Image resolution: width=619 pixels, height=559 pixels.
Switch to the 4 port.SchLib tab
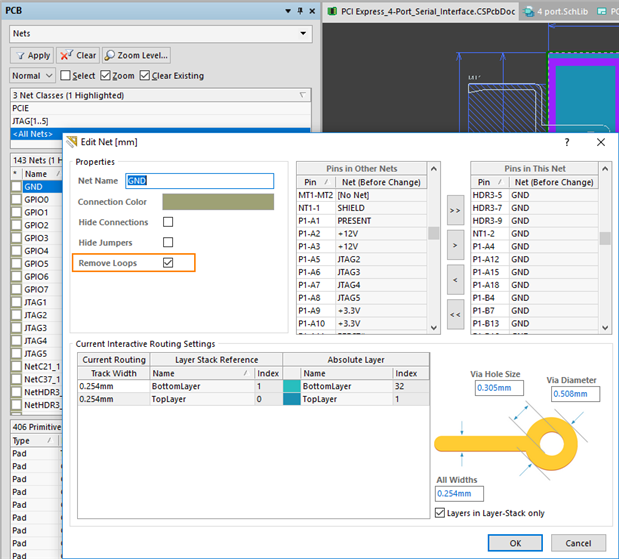[555, 11]
